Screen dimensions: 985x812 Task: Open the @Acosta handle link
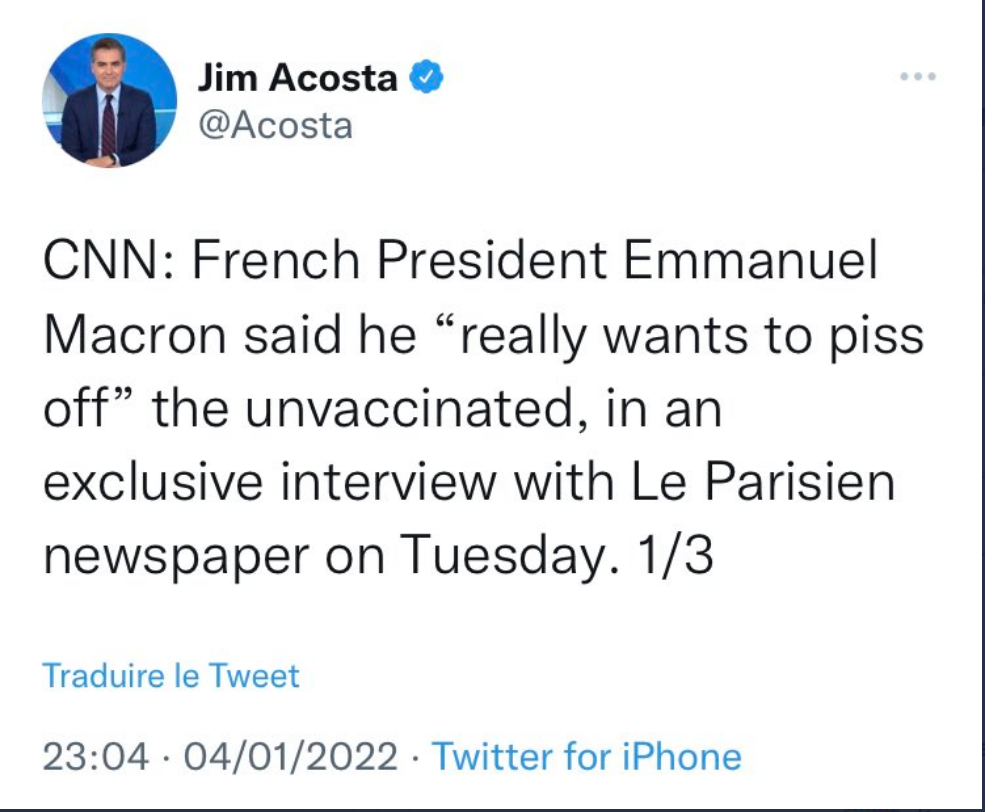275,127
